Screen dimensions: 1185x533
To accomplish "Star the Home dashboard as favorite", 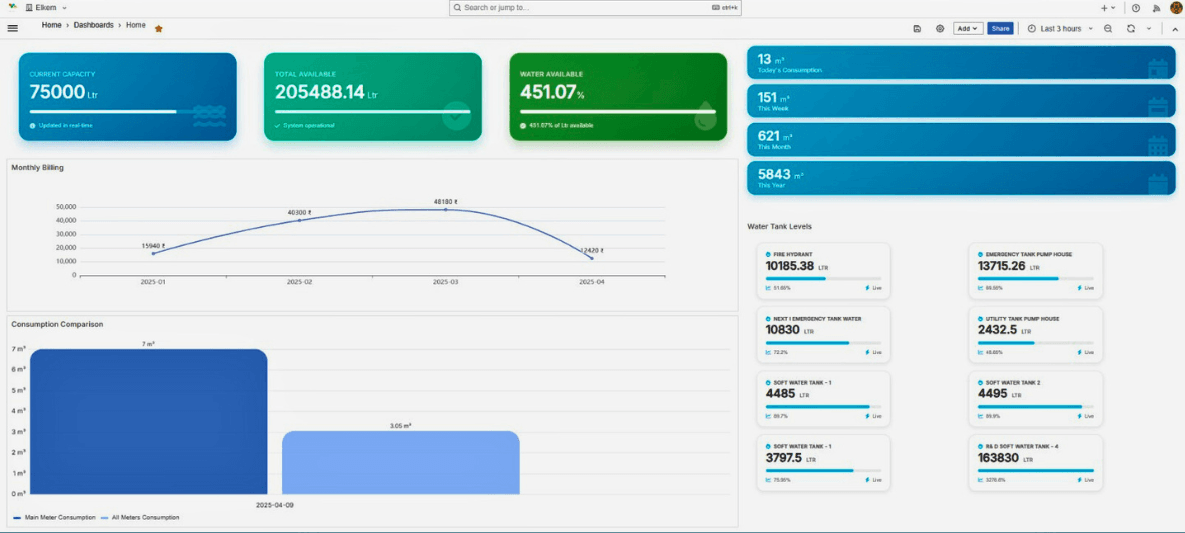I will pyautogui.click(x=159, y=29).
